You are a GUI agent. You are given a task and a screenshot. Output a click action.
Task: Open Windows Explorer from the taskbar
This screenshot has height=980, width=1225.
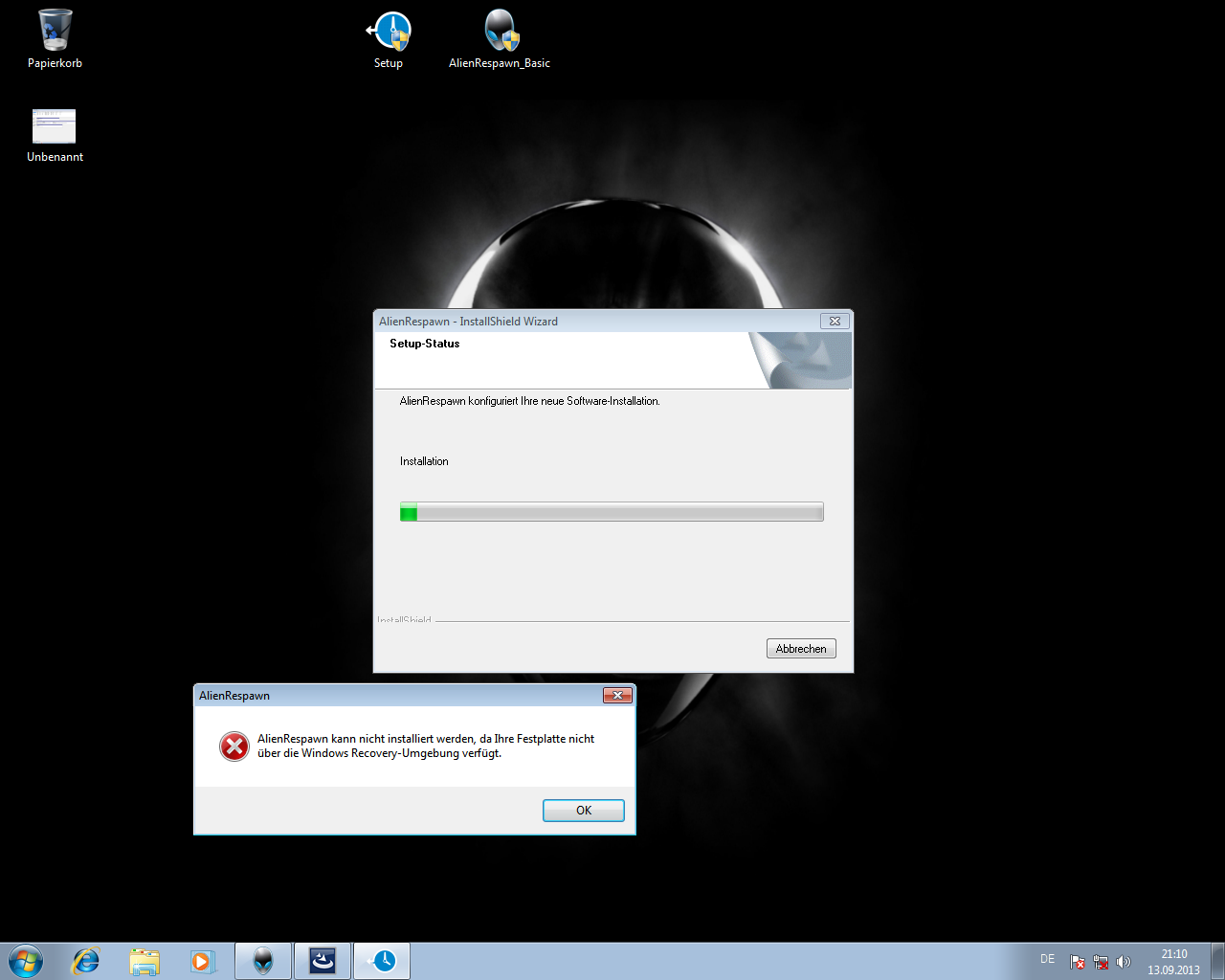[x=145, y=961]
